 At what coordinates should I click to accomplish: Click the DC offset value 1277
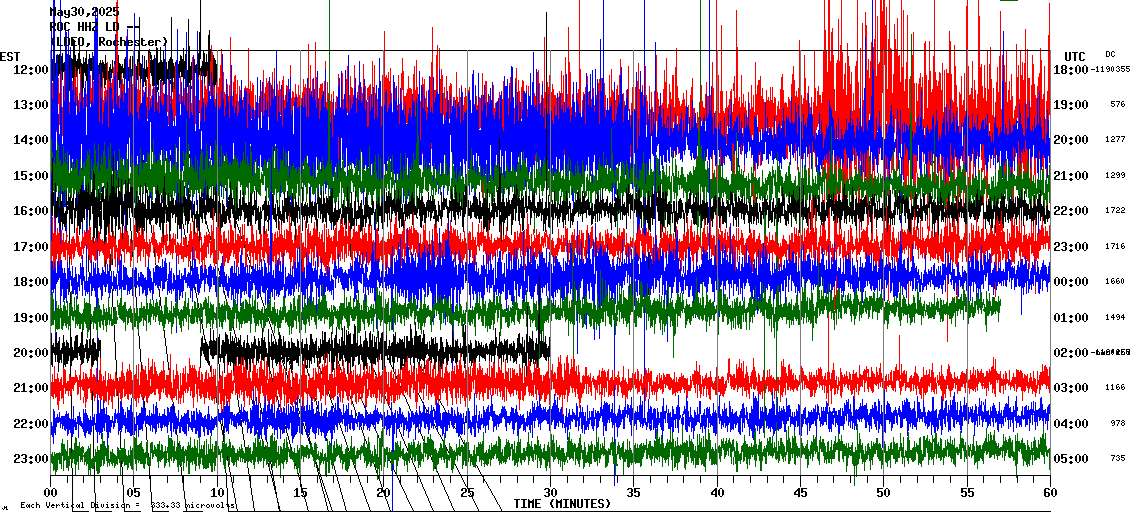1117,140
